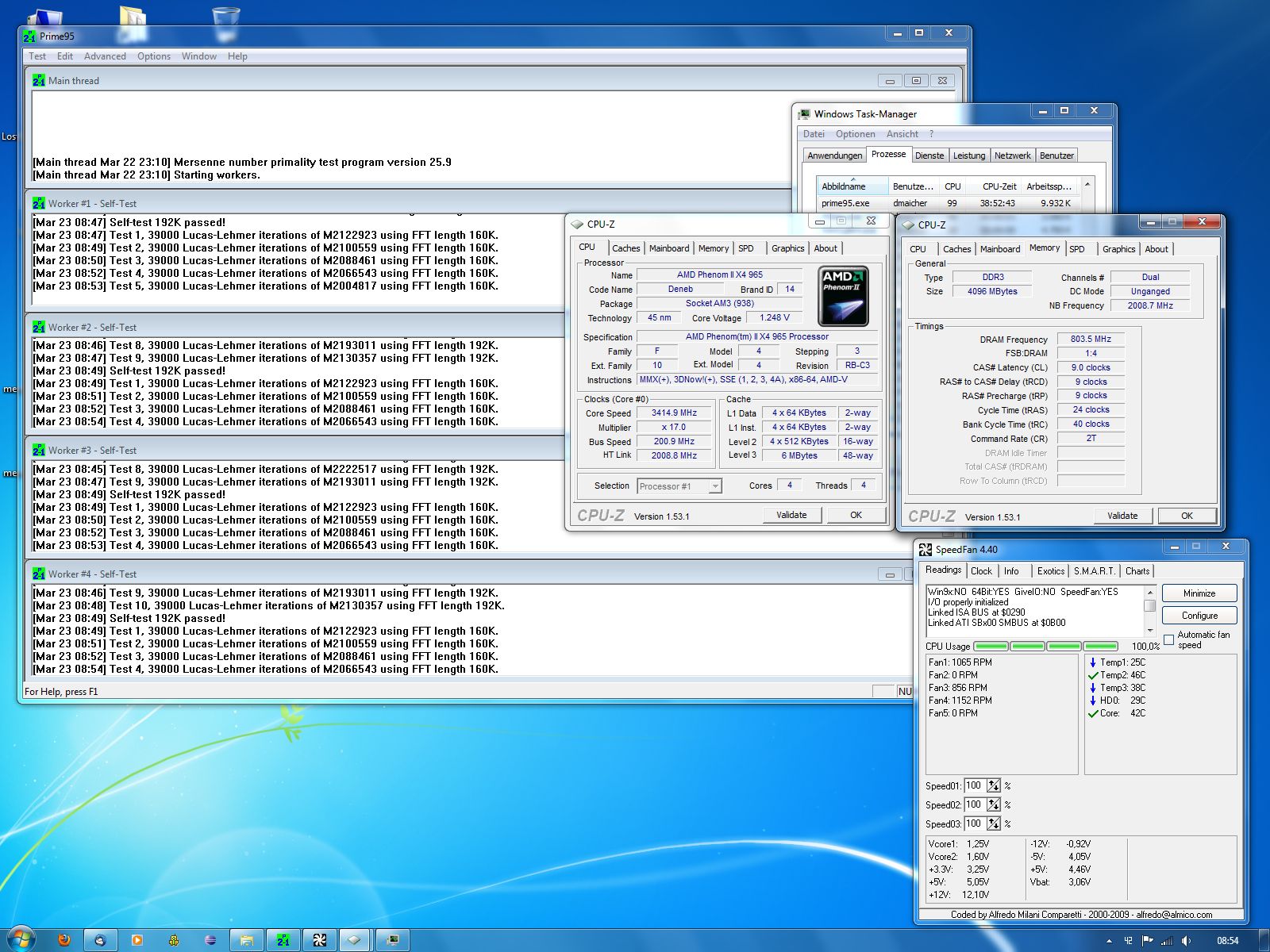Image resolution: width=1270 pixels, height=952 pixels.
Task: Open Thunderbird taskbar icon
Action: pyautogui.click(x=100, y=940)
